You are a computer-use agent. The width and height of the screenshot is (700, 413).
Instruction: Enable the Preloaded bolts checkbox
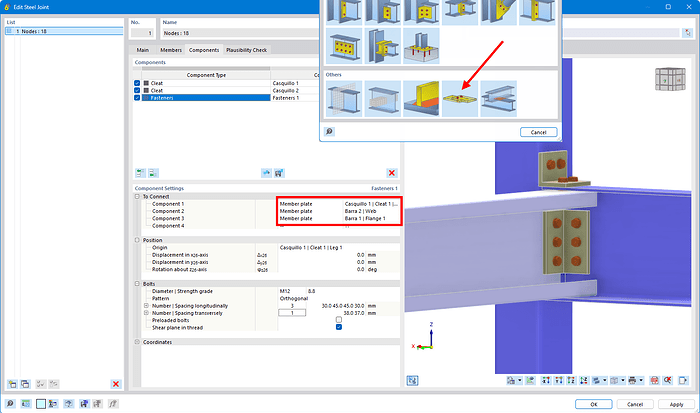(x=339, y=319)
